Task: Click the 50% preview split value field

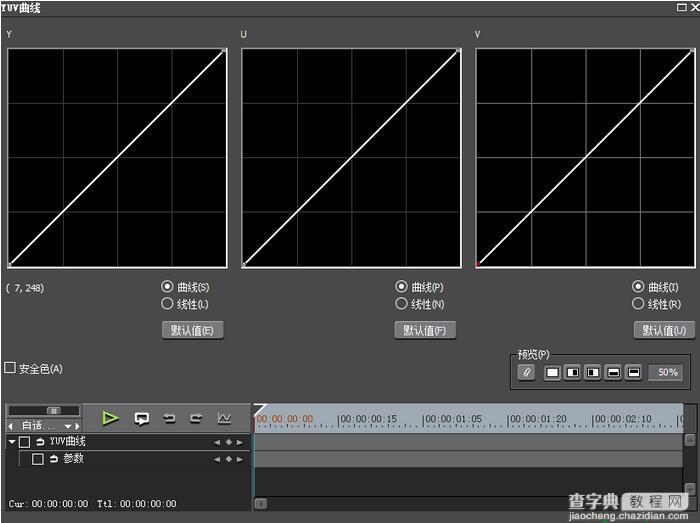Action: pyautogui.click(x=666, y=372)
